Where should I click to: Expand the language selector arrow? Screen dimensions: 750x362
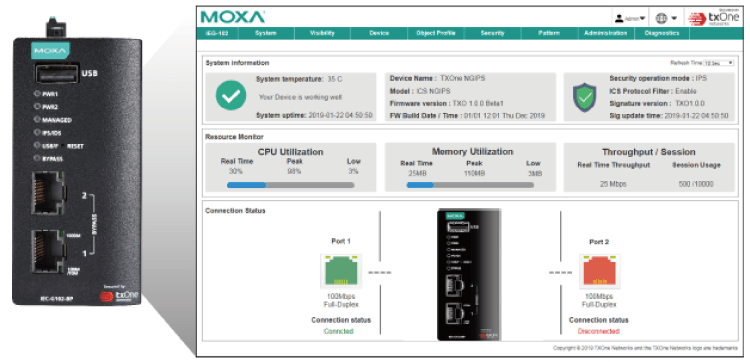(674, 19)
